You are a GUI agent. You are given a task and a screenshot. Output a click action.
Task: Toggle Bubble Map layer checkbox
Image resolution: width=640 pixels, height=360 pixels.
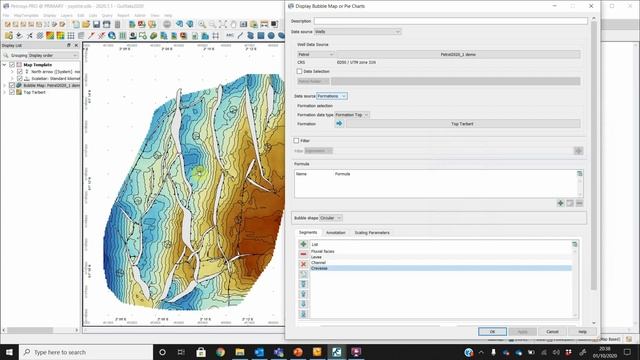[x=12, y=85]
